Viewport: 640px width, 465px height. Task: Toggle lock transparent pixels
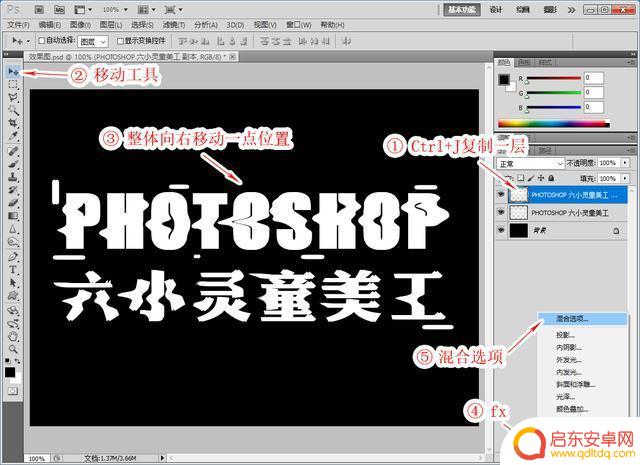click(x=520, y=178)
